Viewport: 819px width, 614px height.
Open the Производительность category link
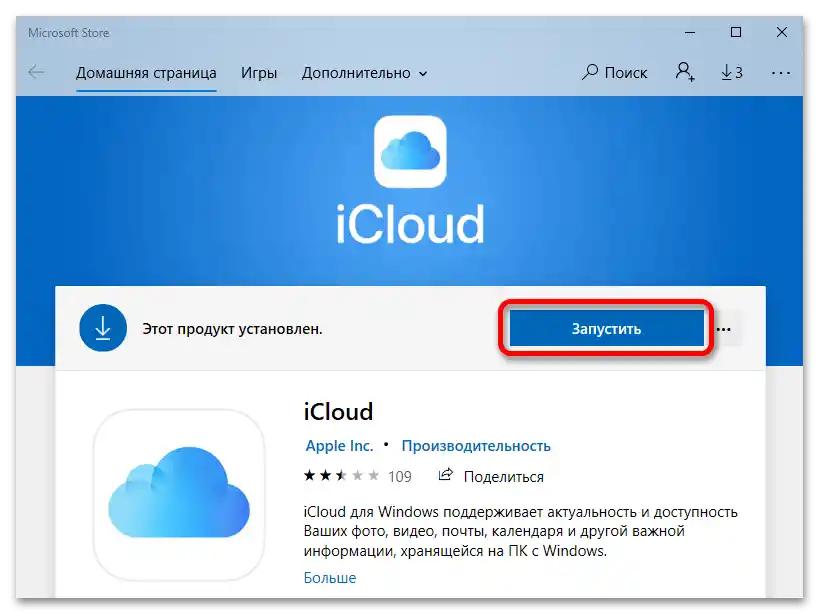(x=476, y=446)
